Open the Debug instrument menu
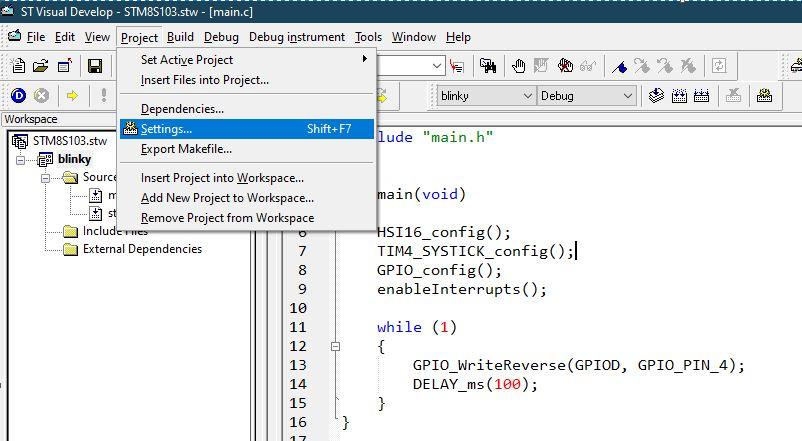 pyautogui.click(x=297, y=37)
